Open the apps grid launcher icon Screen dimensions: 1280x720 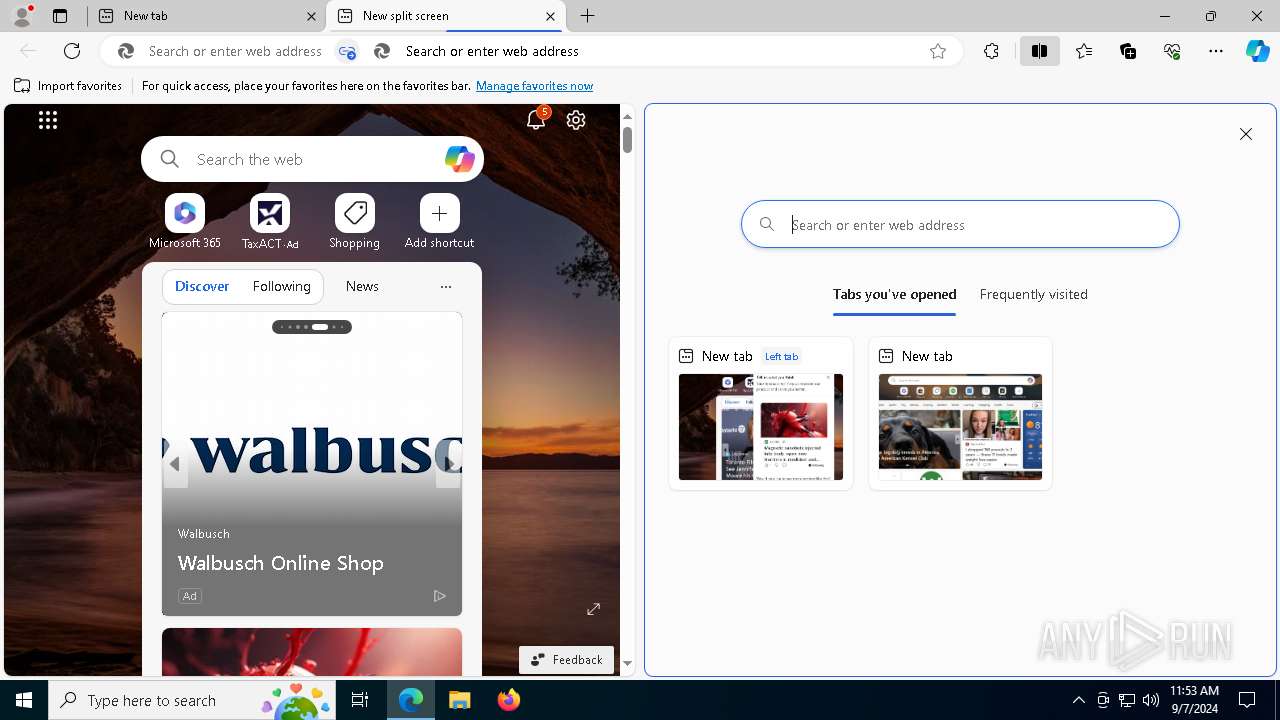point(48,120)
